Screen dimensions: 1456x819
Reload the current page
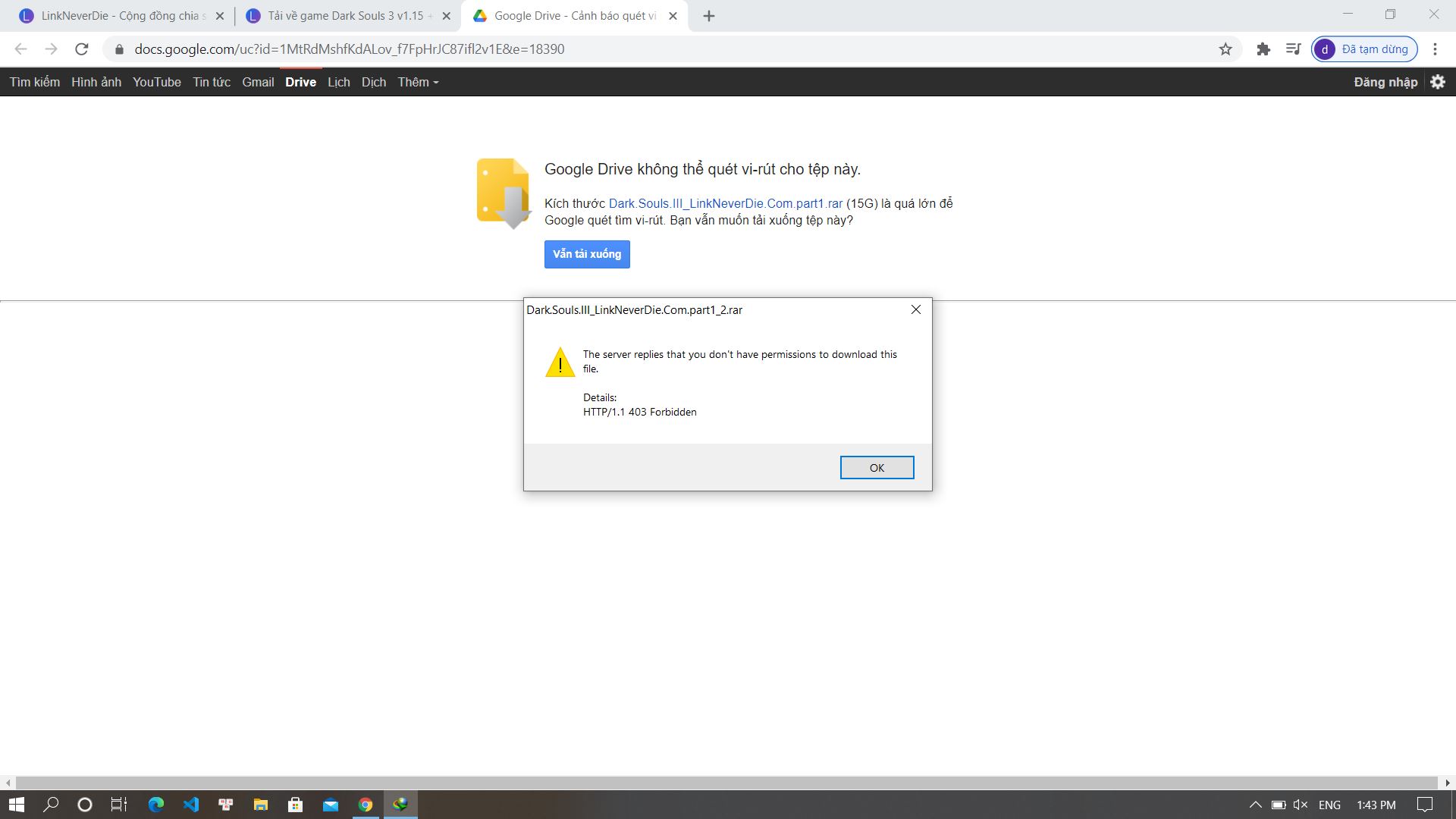(x=82, y=49)
